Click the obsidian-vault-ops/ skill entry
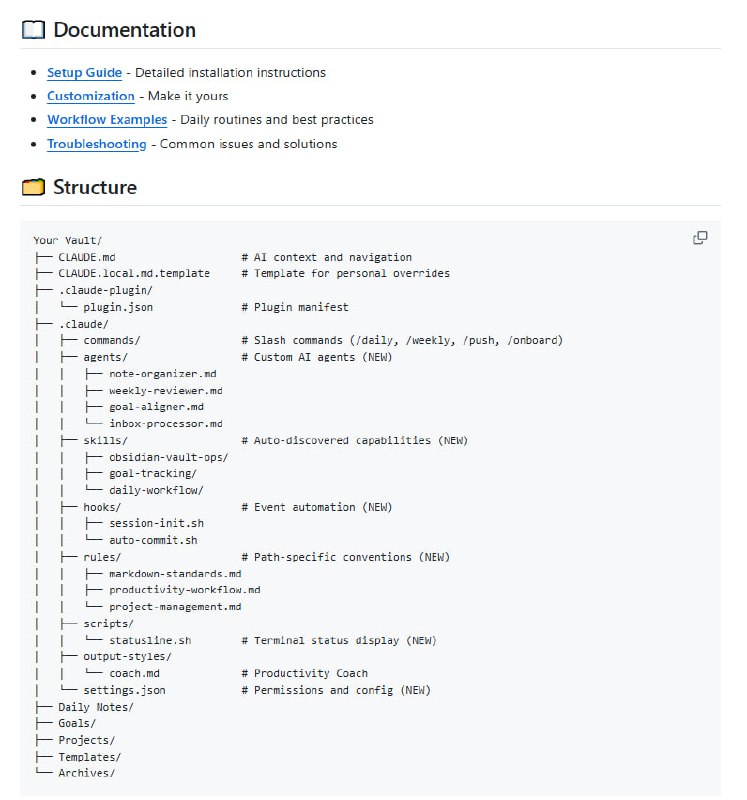Screen dimensions: 747x800 [x=168, y=457]
